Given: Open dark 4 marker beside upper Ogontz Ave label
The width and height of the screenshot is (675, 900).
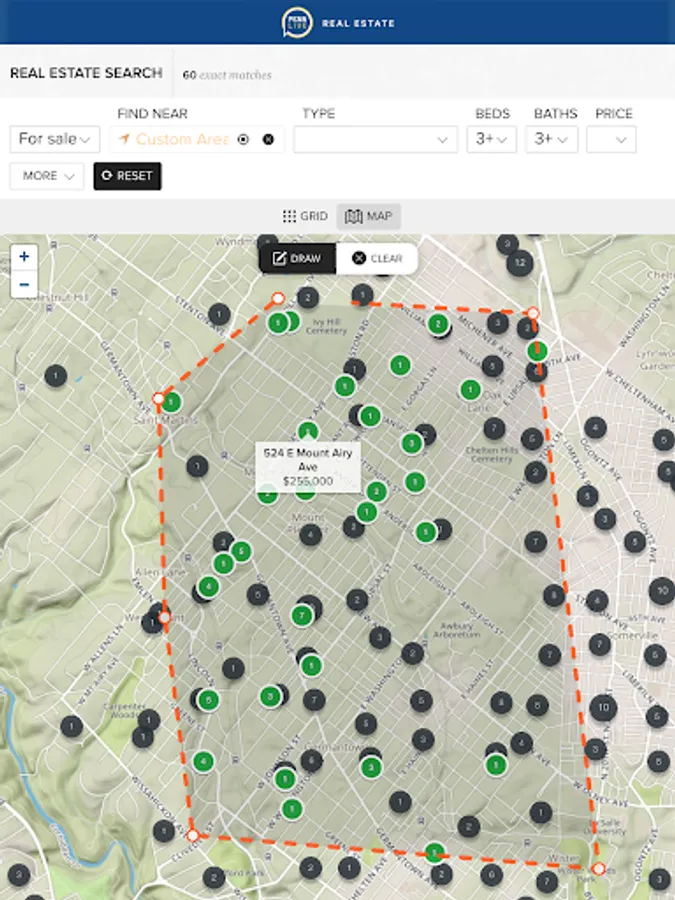Looking at the screenshot, I should click(595, 428).
